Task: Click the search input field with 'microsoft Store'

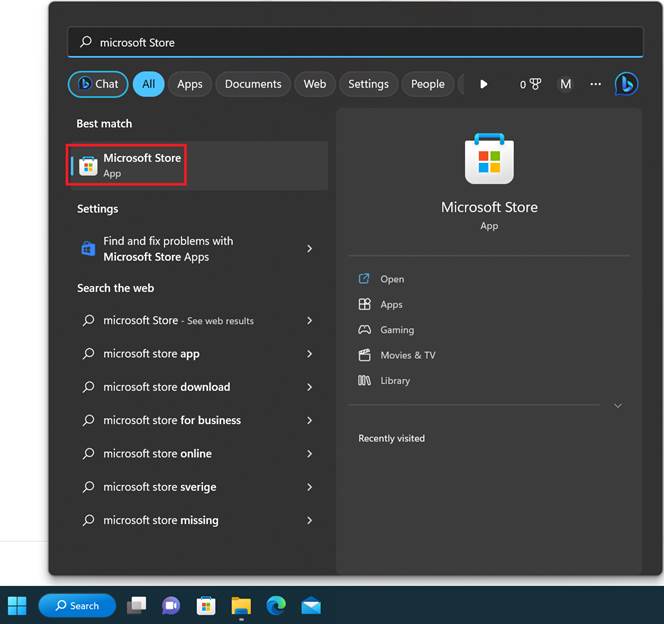Action: coord(355,42)
